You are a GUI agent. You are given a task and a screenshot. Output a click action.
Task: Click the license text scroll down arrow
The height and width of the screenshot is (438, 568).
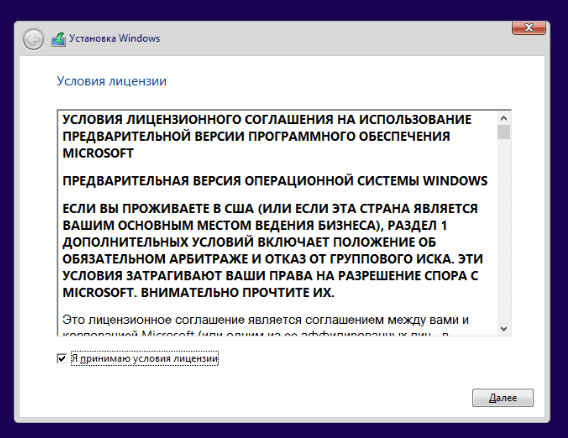[x=504, y=329]
